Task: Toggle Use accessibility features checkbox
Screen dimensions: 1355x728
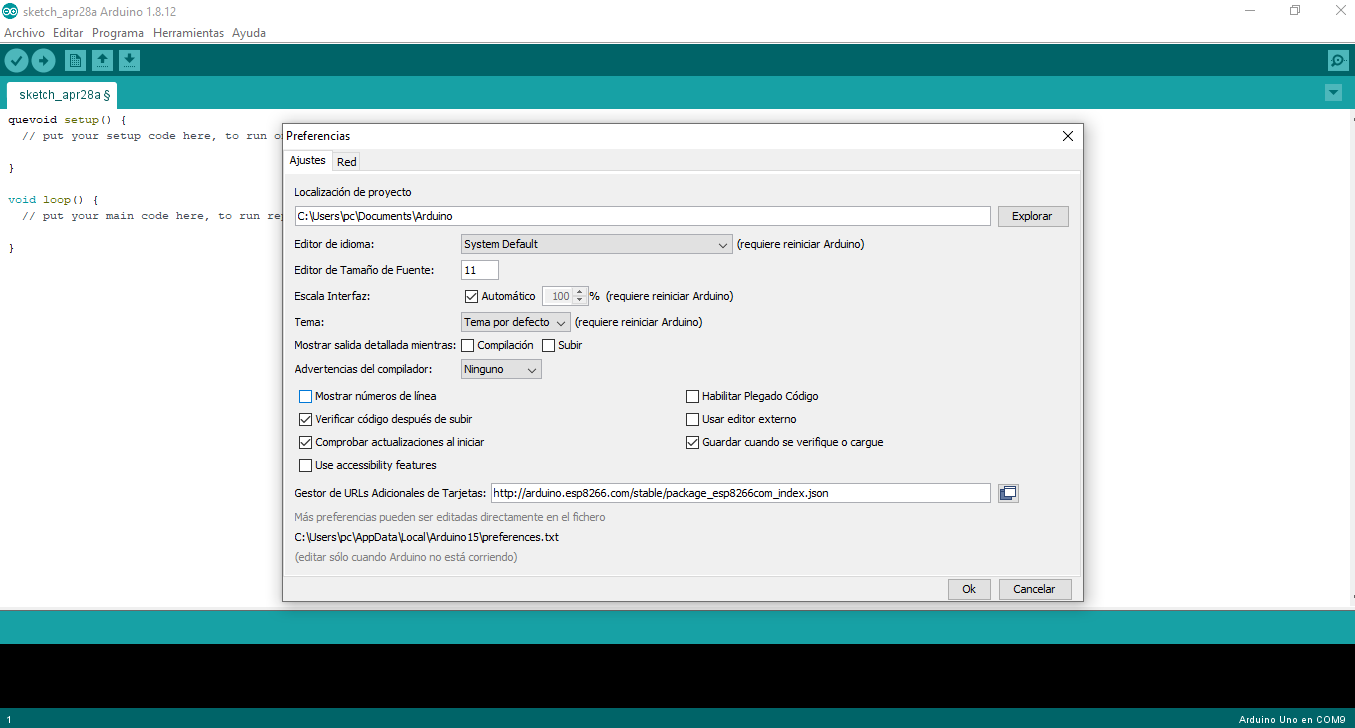Action: pos(306,465)
